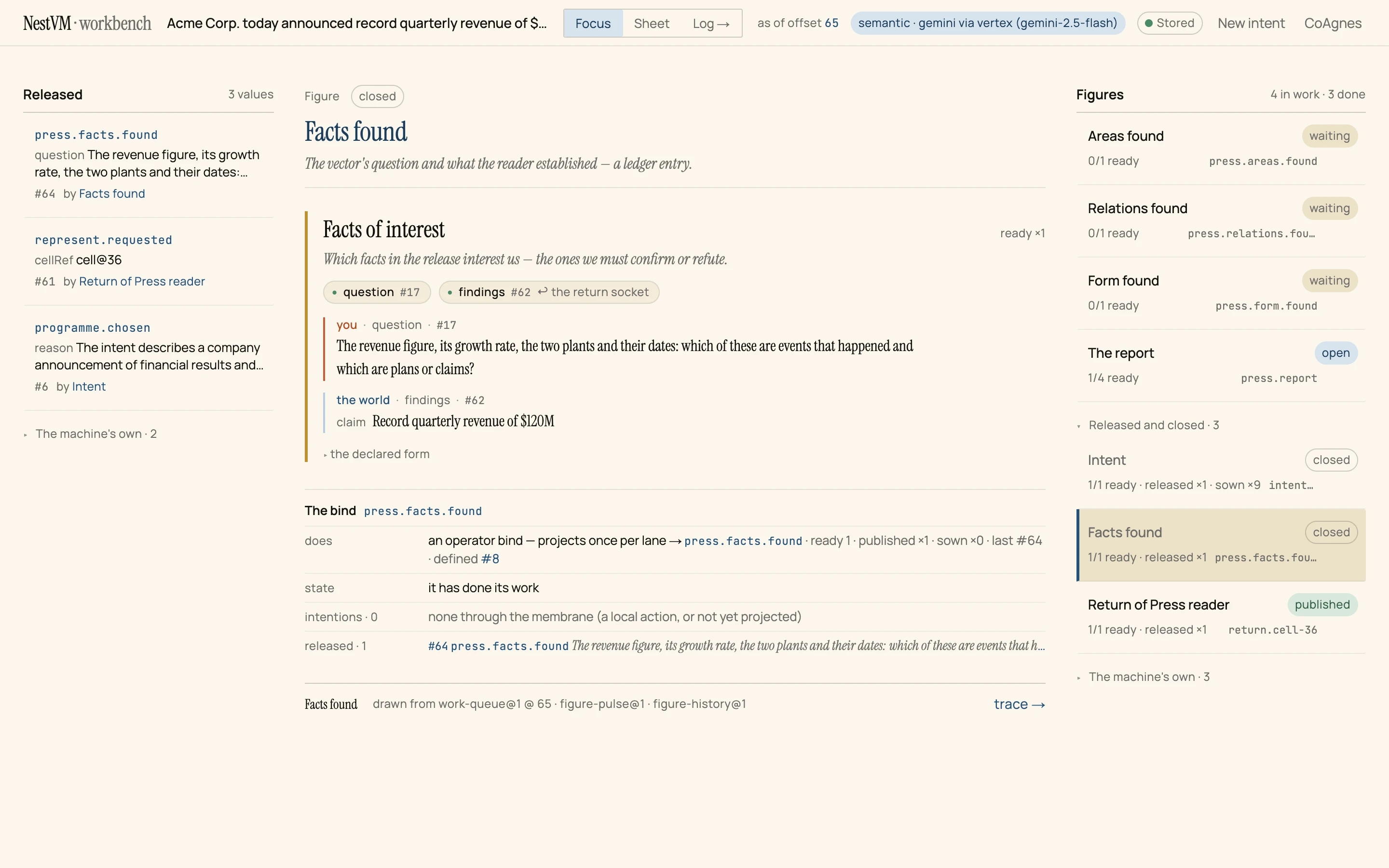Open New intent
Viewport: 1389px width, 868px height.
1251,23
